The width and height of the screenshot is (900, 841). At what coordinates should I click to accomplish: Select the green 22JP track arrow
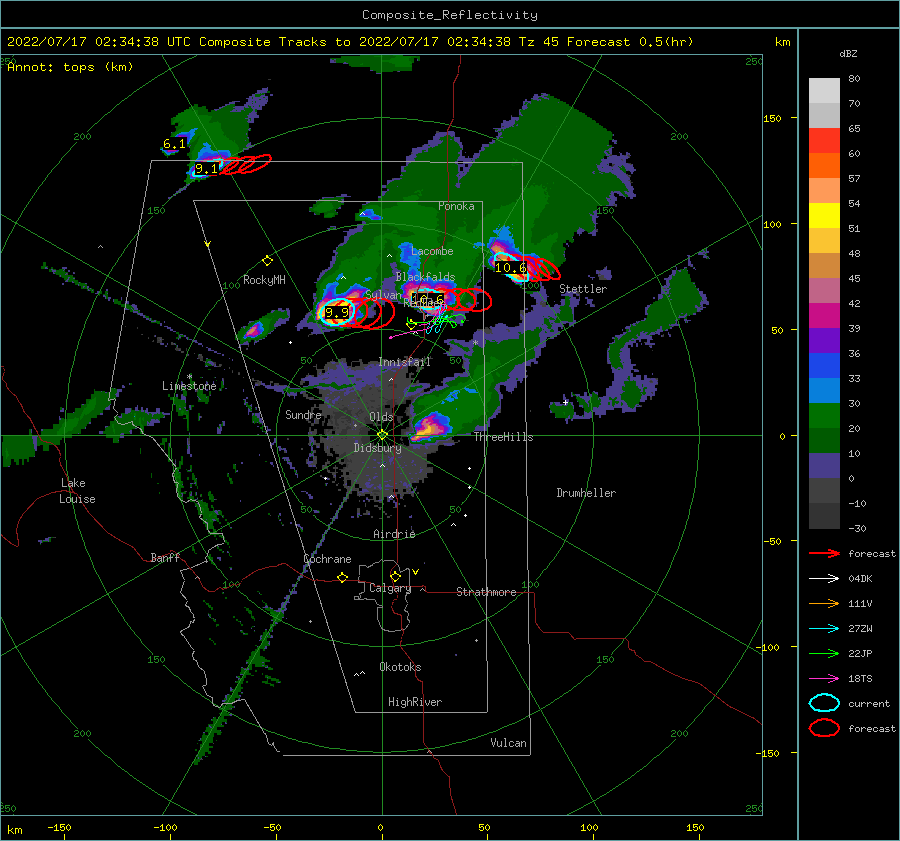(824, 653)
